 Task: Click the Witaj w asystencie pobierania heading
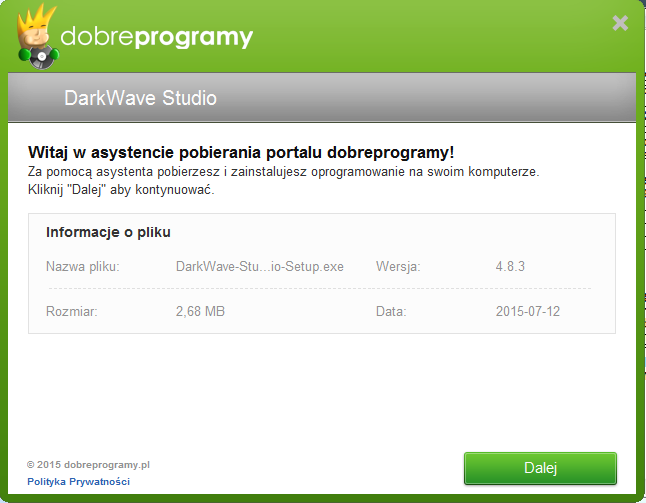pos(241,152)
